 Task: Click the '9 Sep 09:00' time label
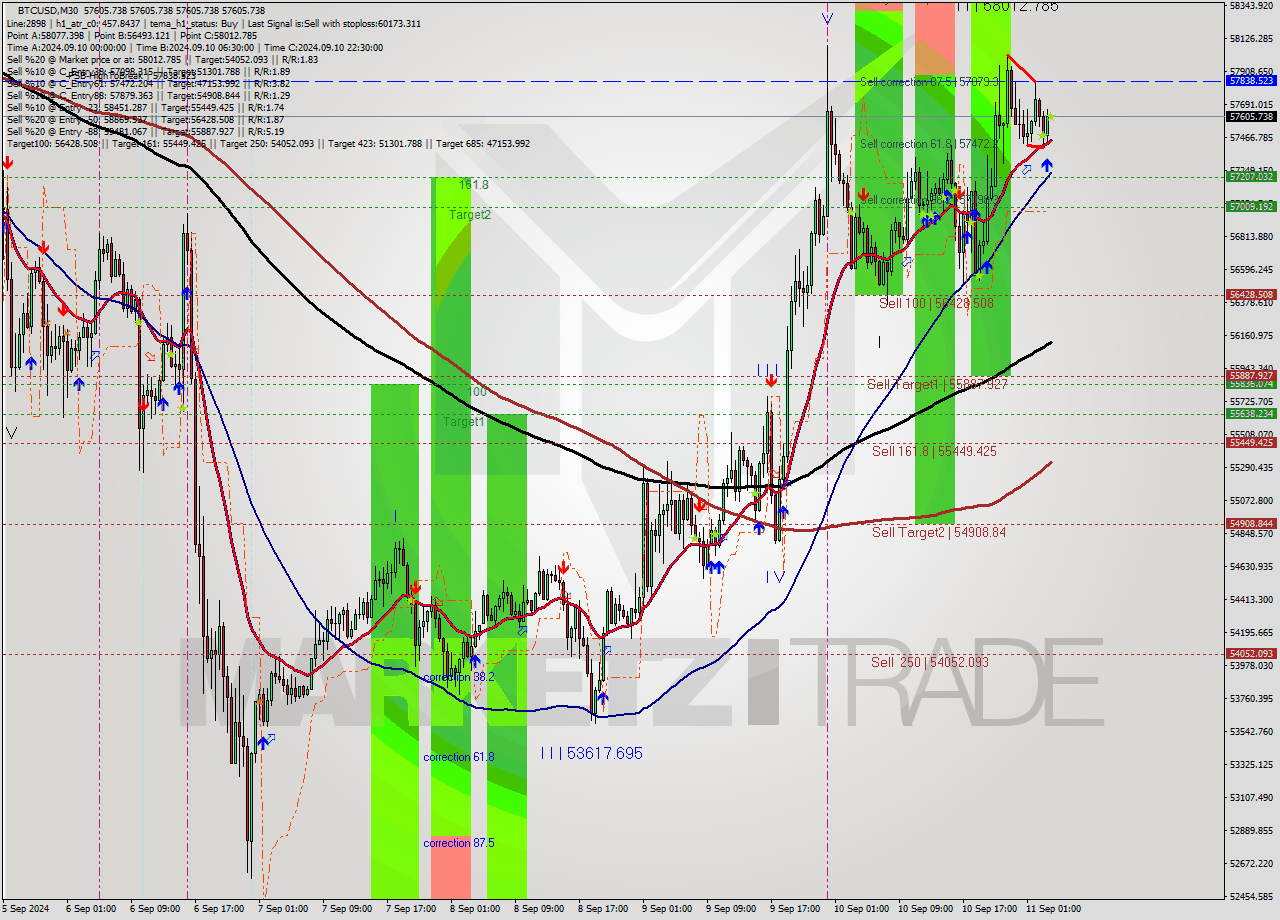(x=730, y=909)
